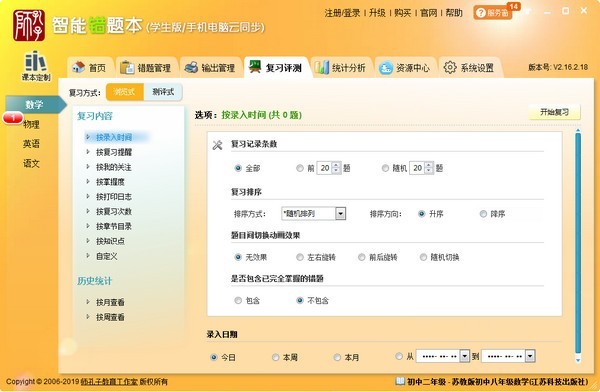Select 随机切换 animation option
The image size is (600, 392).
pos(423,257)
